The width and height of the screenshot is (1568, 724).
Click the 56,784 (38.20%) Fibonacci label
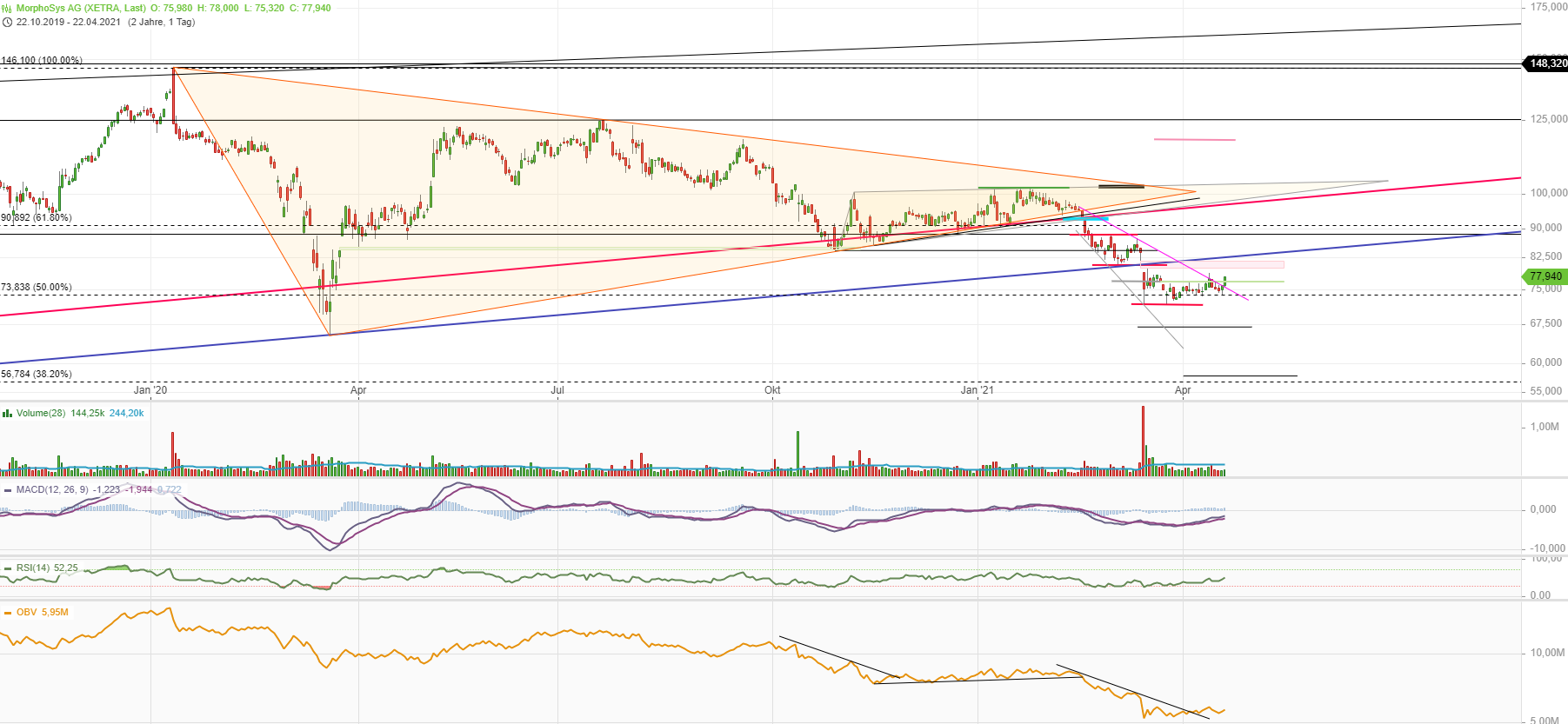point(37,374)
